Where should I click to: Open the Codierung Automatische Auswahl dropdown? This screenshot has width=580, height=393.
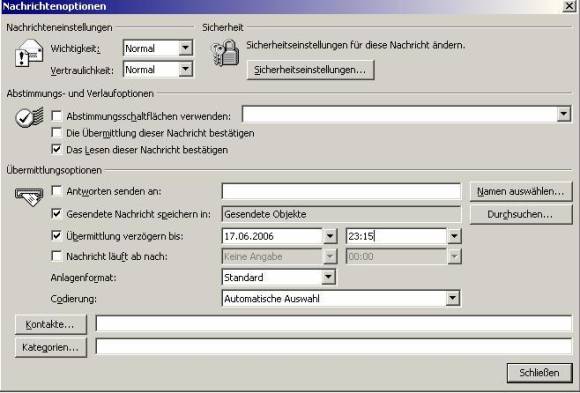[452, 298]
